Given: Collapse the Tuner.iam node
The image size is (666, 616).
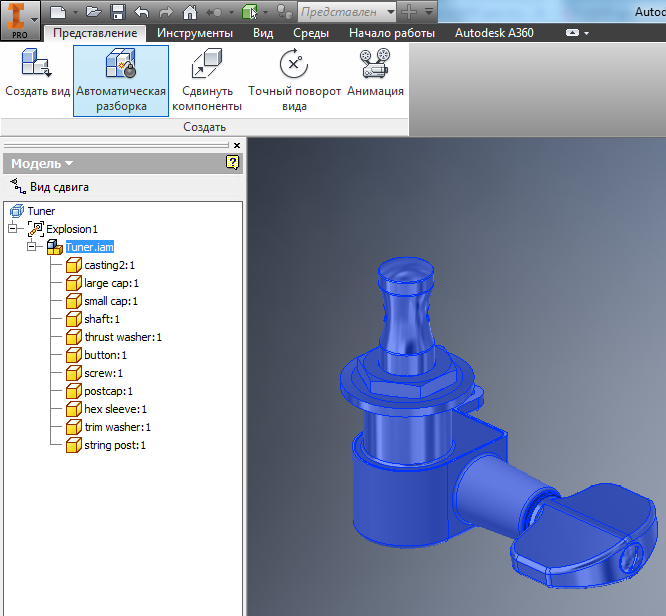Looking at the screenshot, I should point(31,246).
